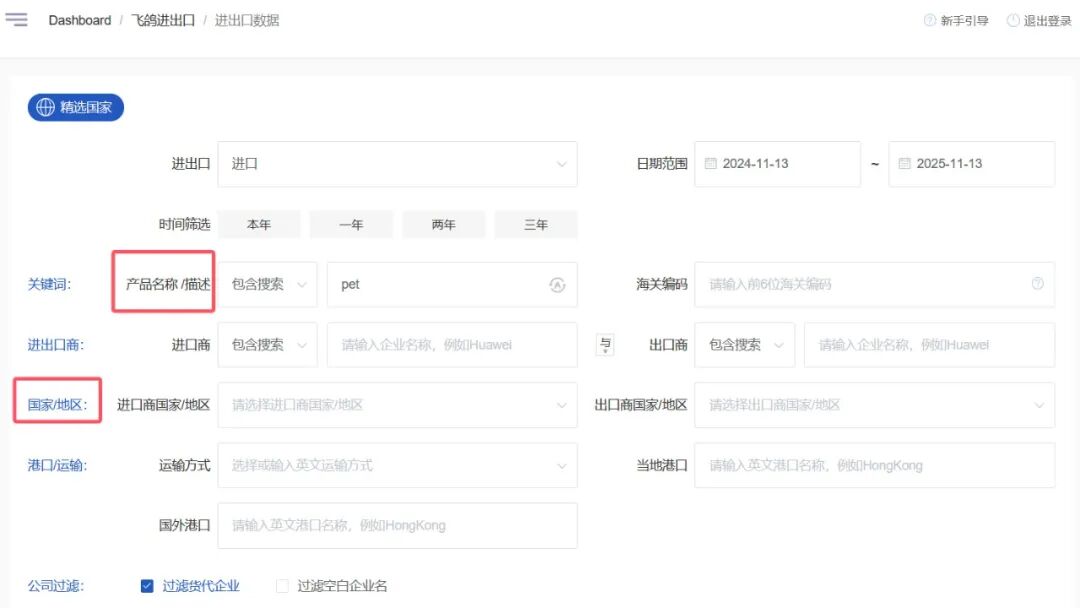Select the 三年 time filter button
The height and width of the screenshot is (608, 1080).
(536, 225)
